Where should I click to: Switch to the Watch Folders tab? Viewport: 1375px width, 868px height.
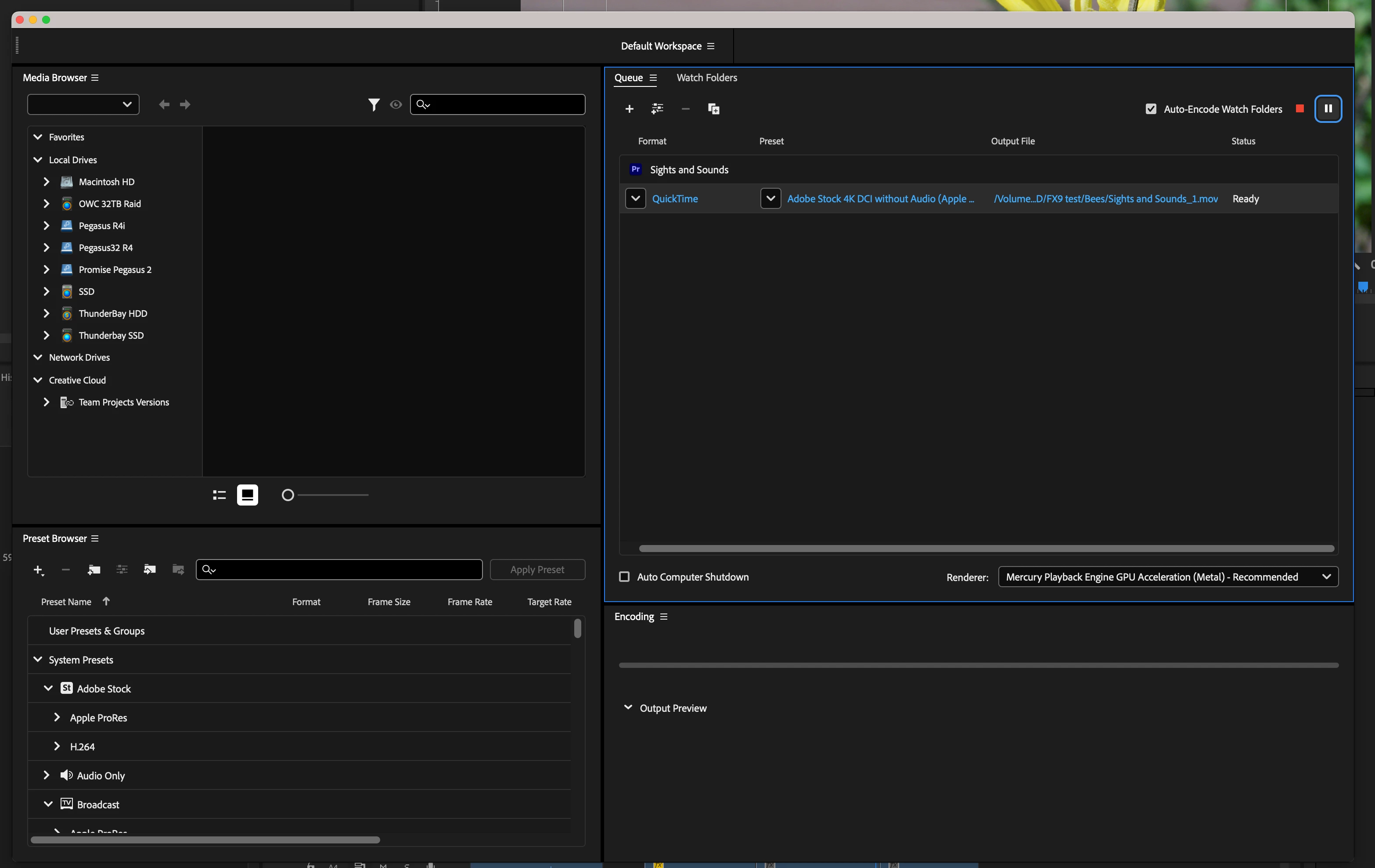[706, 78]
